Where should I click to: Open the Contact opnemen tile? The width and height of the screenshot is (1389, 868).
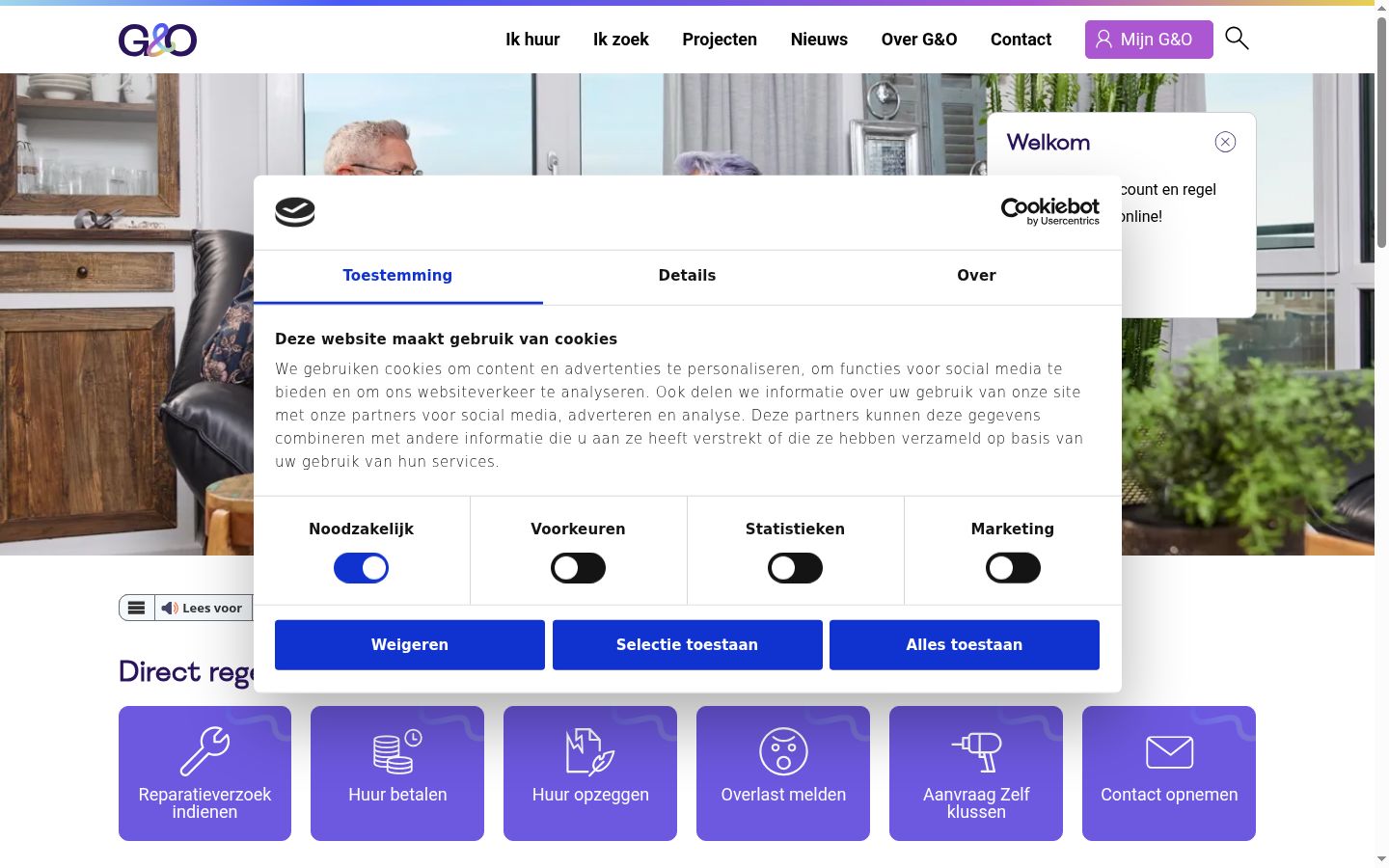click(1169, 773)
